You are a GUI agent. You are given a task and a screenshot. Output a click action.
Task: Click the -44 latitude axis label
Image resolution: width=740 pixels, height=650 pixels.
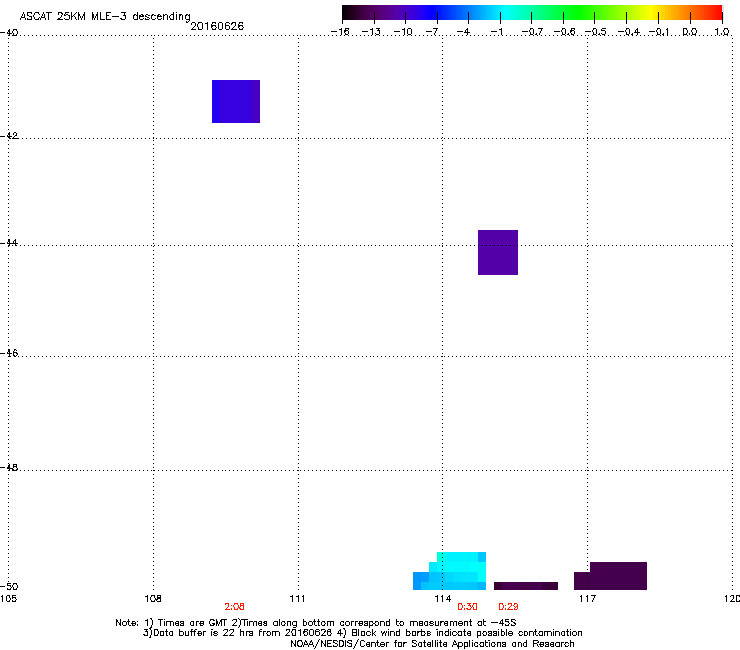(x=9, y=243)
